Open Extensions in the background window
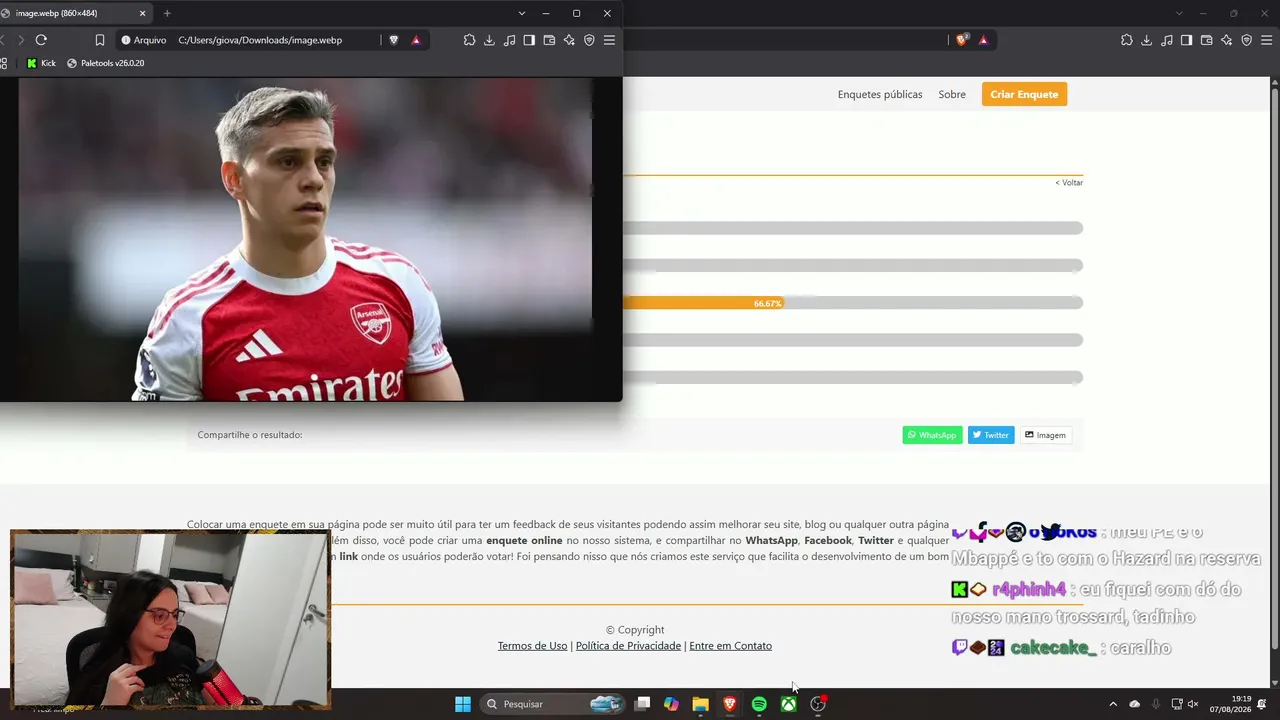Viewport: 1280px width, 720px height. (x=1127, y=40)
